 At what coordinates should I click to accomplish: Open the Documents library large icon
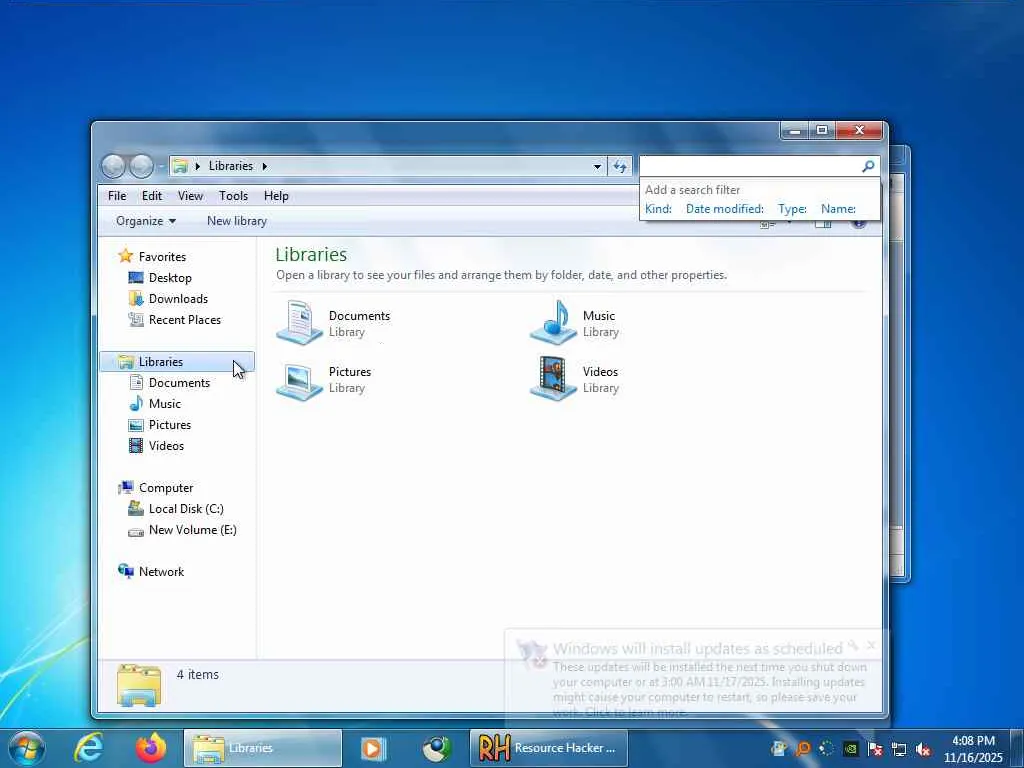(299, 323)
